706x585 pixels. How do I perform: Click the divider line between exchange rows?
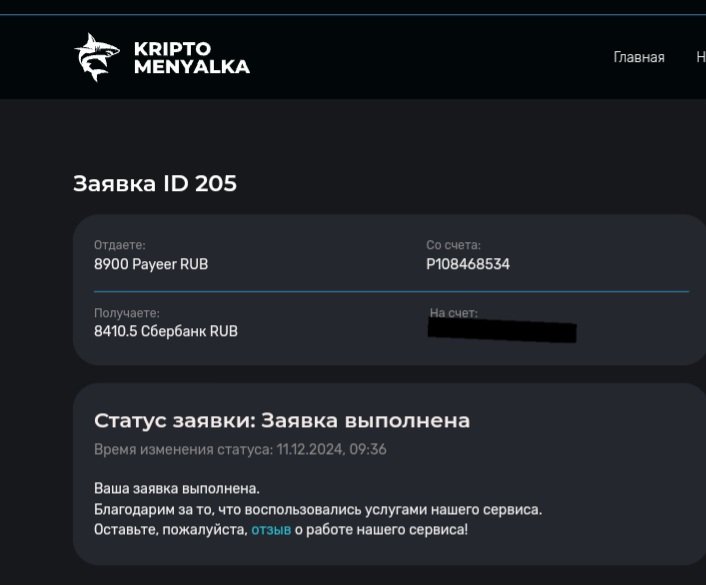391,291
